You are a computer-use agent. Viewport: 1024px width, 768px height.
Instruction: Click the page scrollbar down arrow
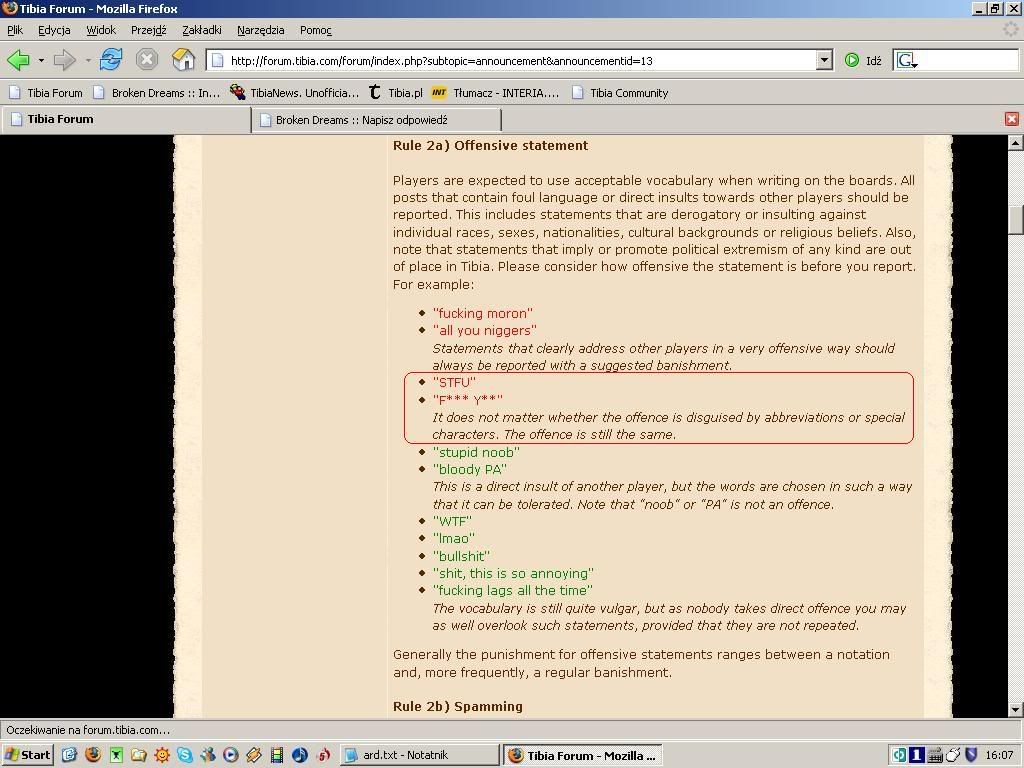[x=1016, y=710]
